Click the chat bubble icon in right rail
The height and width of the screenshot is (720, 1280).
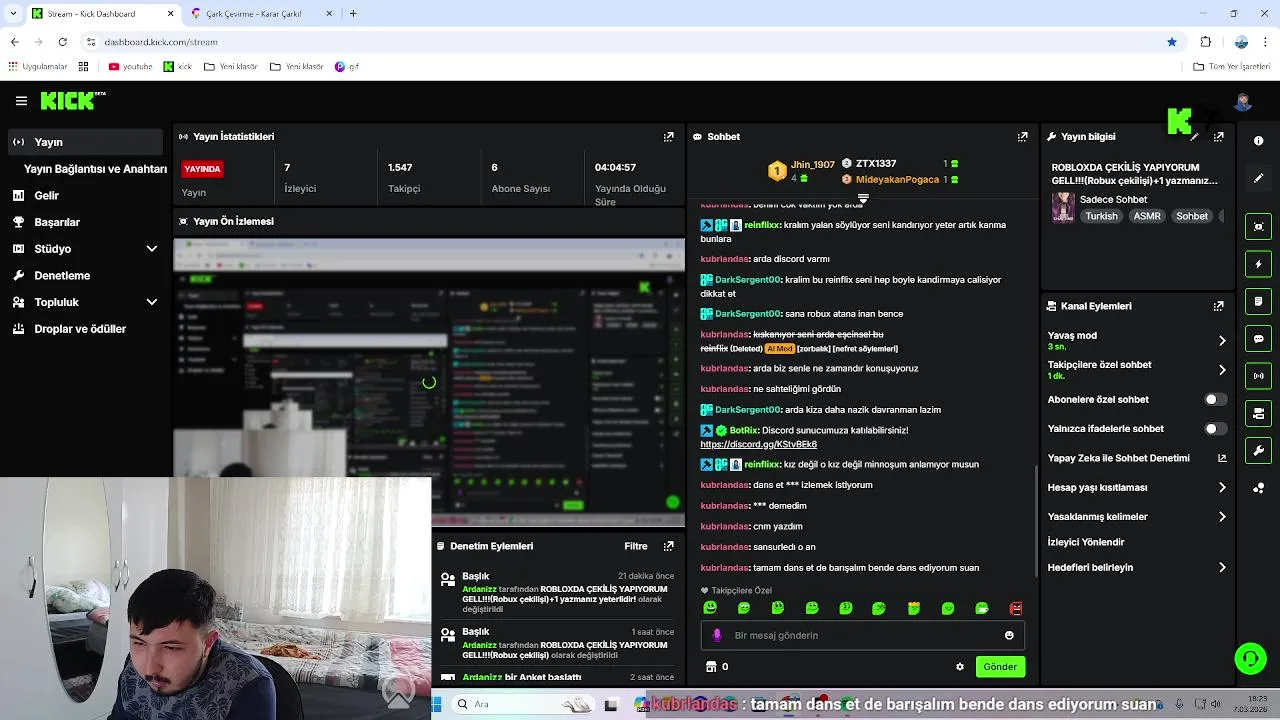(1258, 339)
